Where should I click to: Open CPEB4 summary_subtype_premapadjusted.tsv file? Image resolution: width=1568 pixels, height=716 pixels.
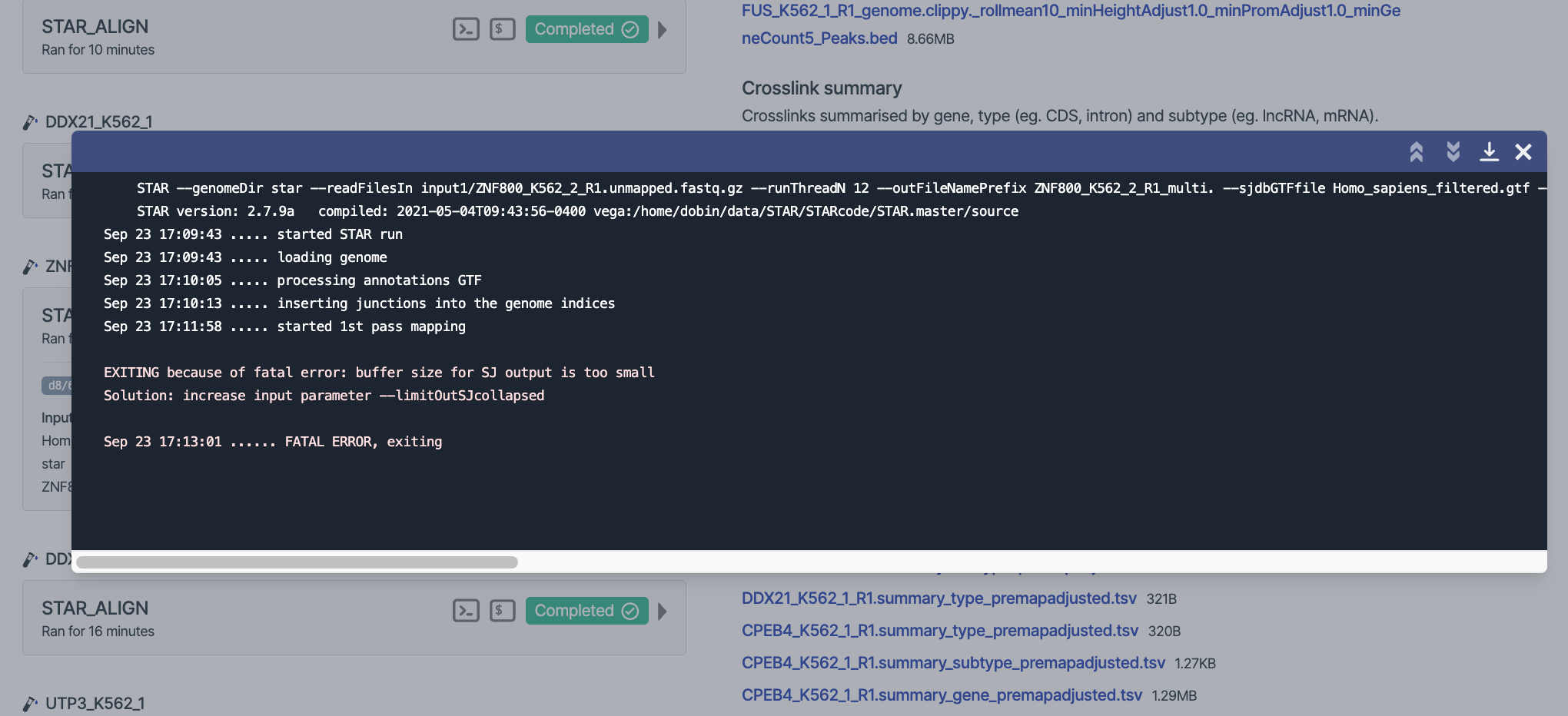[x=953, y=663]
